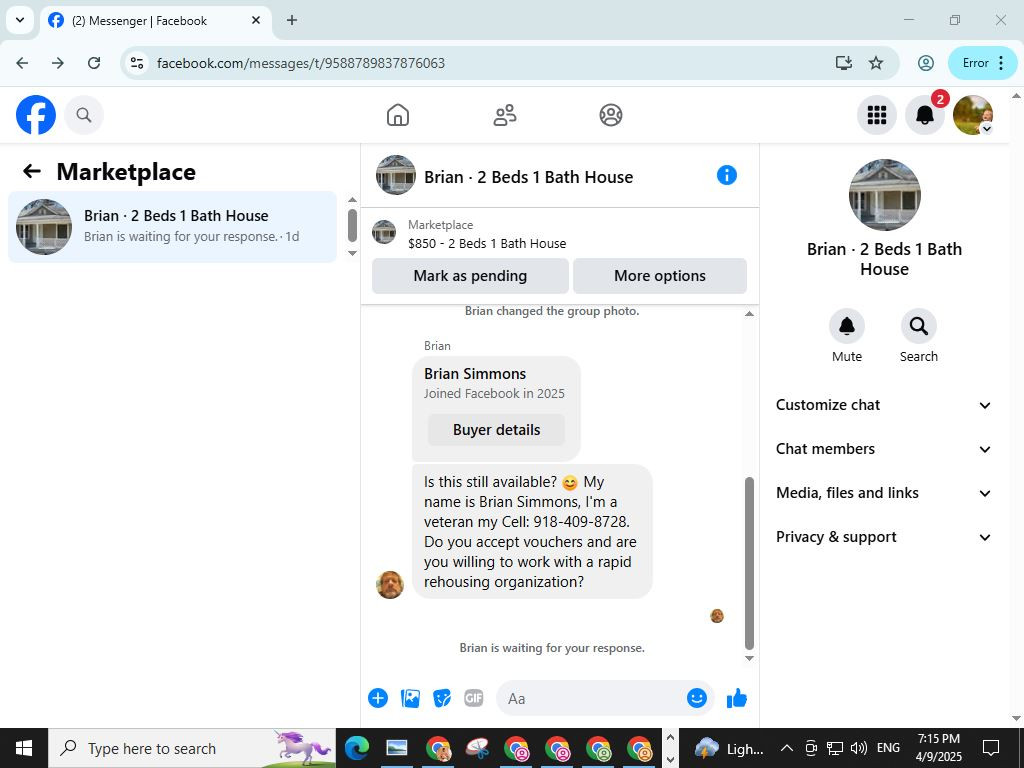Open Notifications bell with 2 badge
Image resolution: width=1024 pixels, height=768 pixels.
tap(925, 115)
